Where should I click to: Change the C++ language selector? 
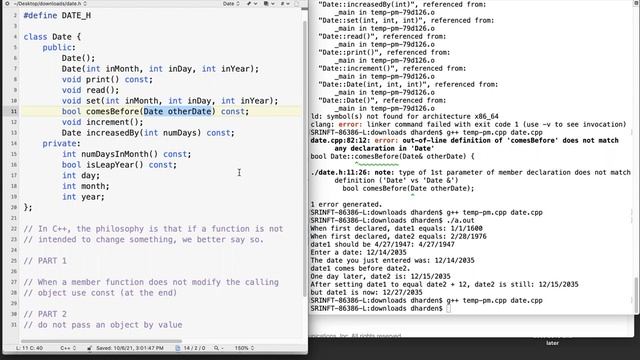click(68, 348)
